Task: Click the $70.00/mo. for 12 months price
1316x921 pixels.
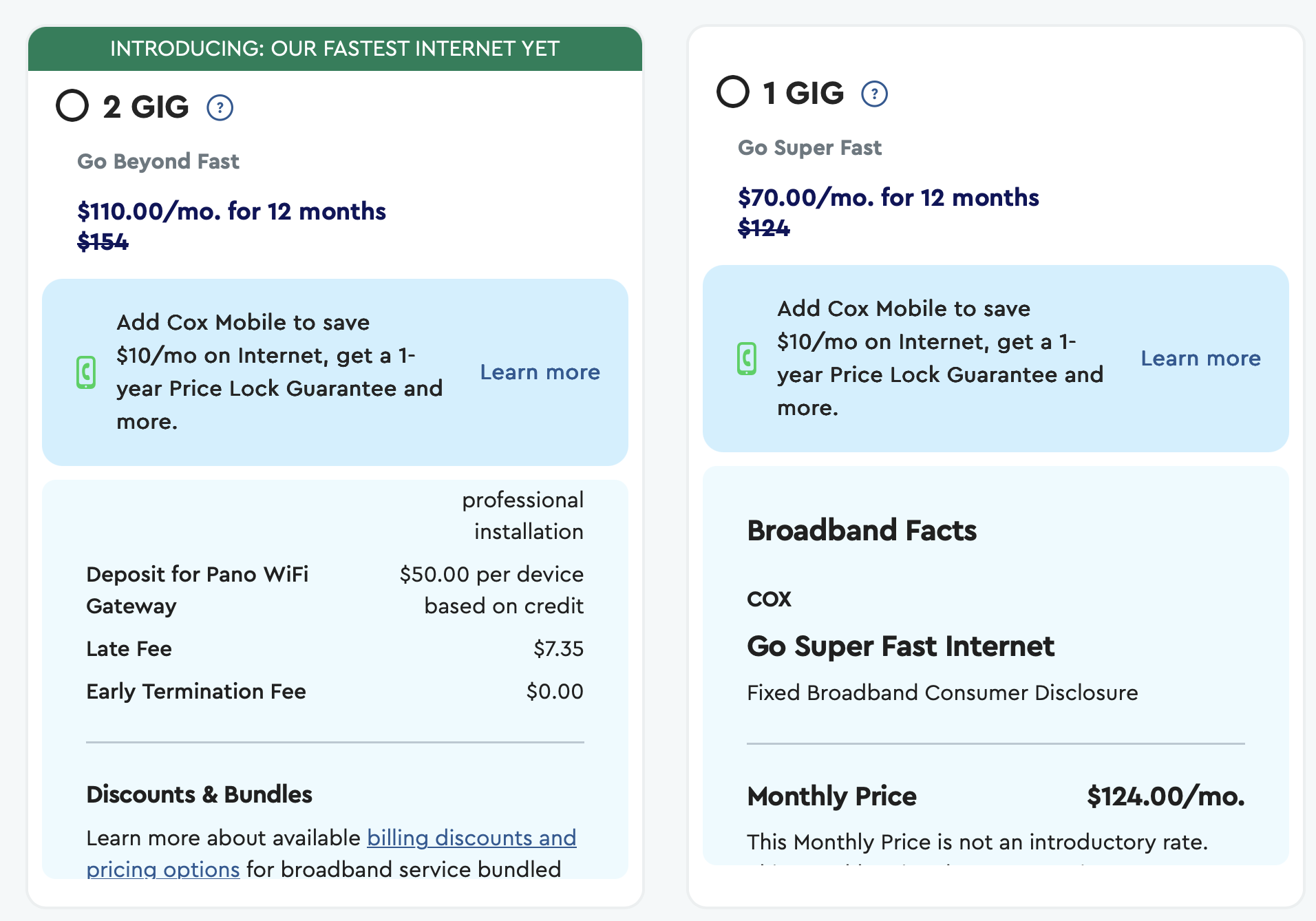Action: point(888,198)
